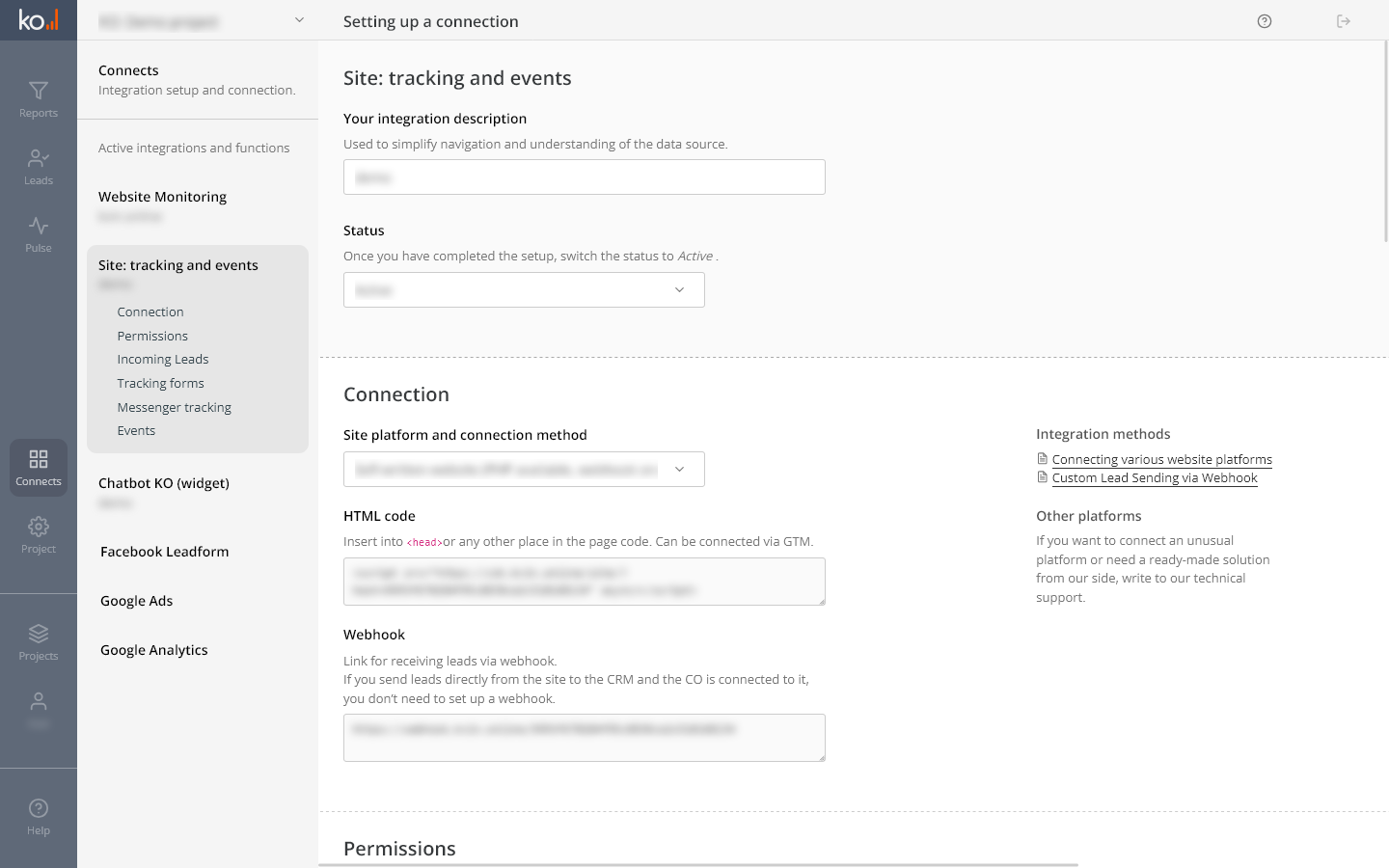This screenshot has height=868, width=1389.
Task: Click the logout icon in header
Action: click(x=1344, y=21)
